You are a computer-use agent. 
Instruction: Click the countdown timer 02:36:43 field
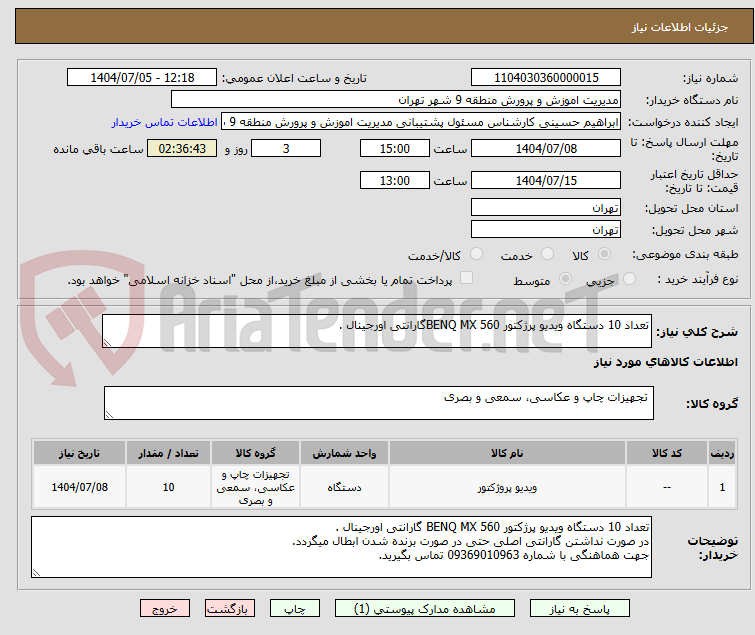click(182, 148)
